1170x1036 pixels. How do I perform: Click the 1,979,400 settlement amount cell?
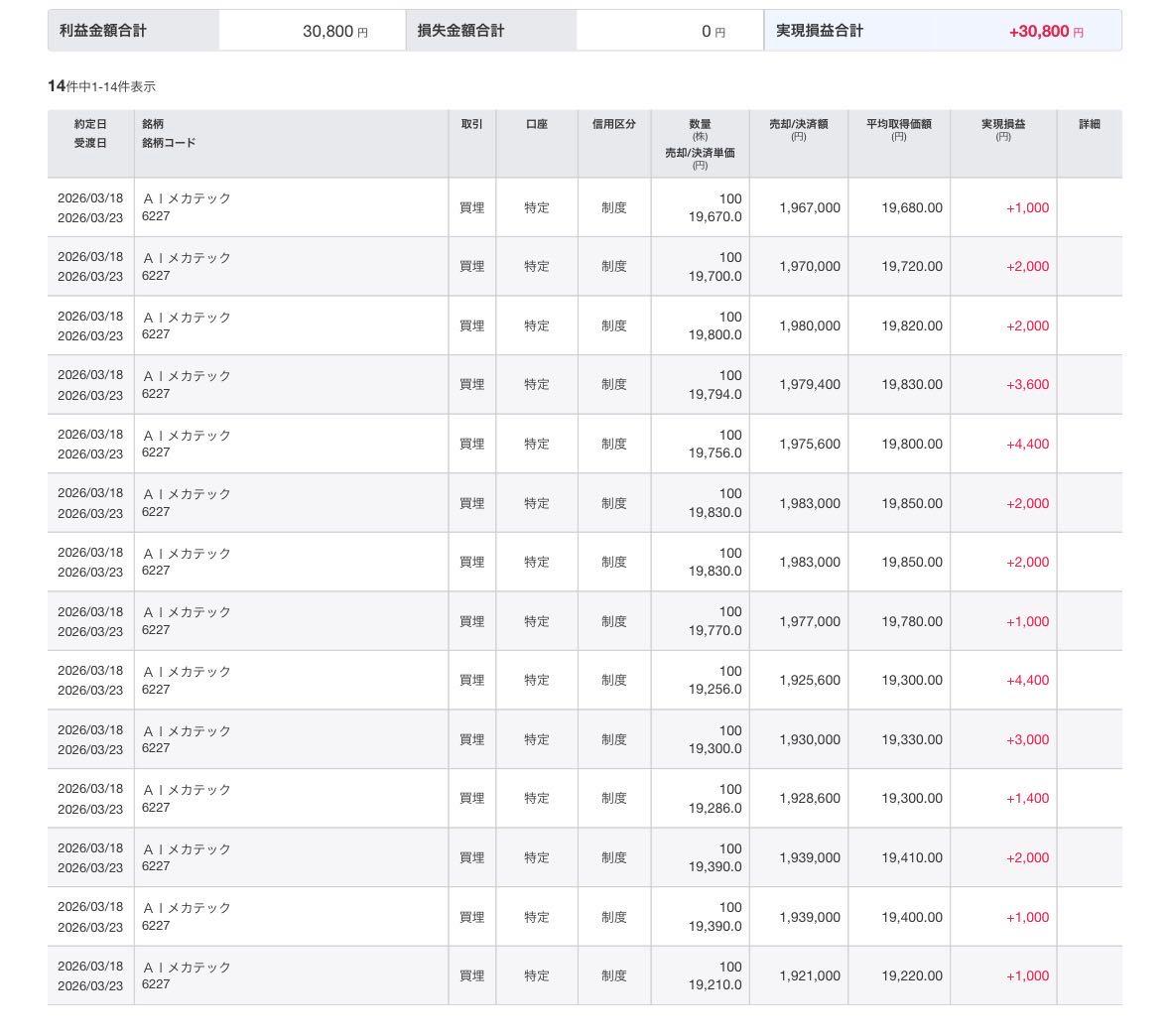(809, 385)
